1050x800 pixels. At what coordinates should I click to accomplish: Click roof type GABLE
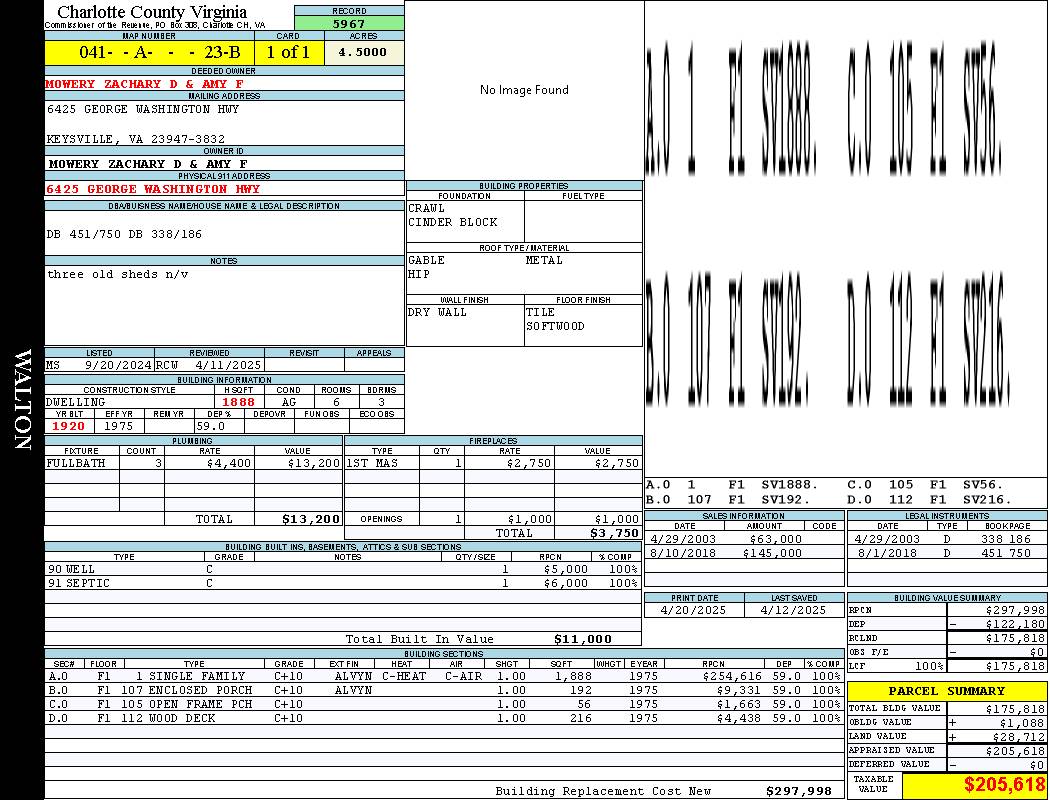tap(427, 260)
